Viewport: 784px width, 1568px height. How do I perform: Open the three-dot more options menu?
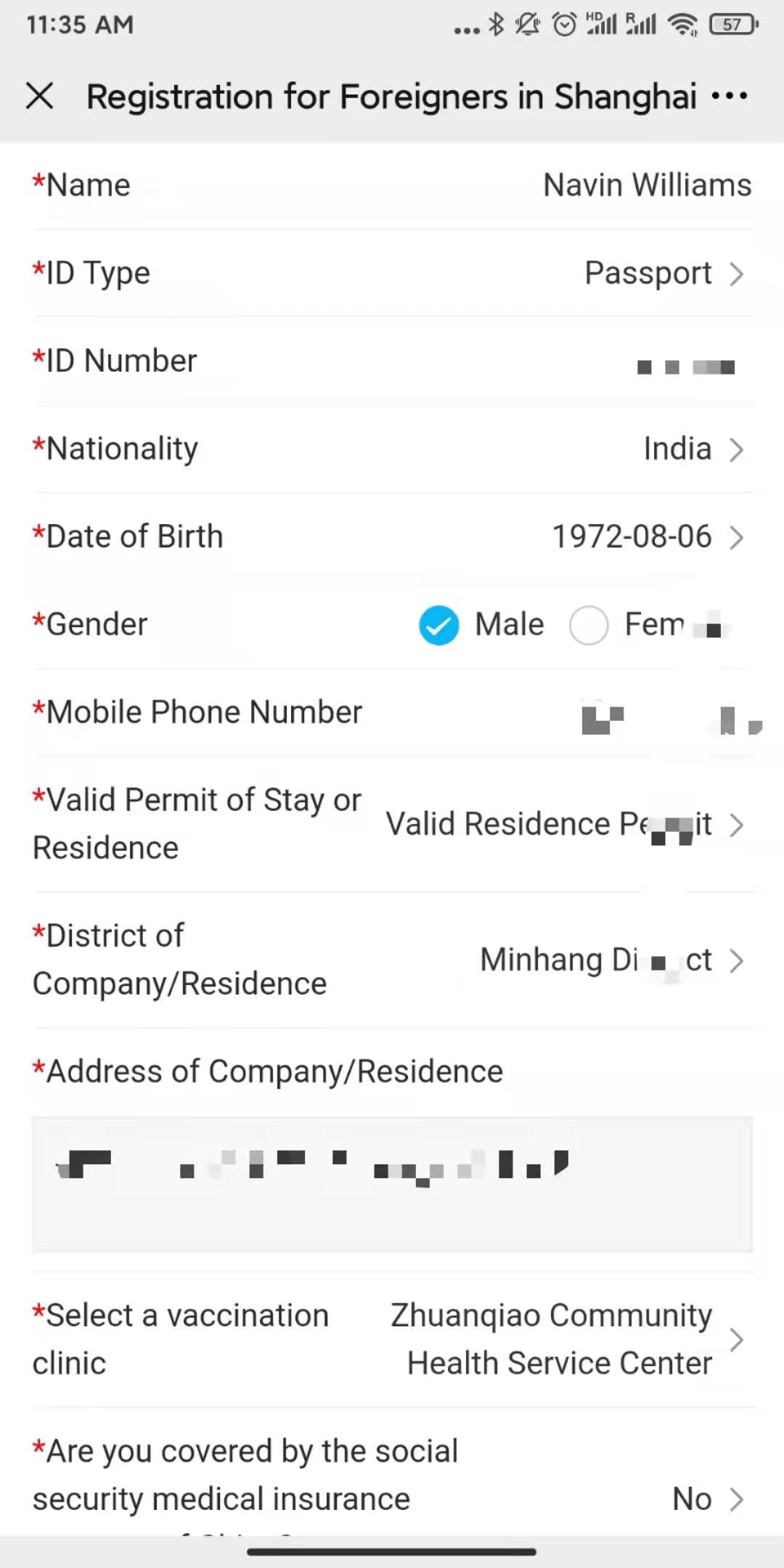(x=729, y=96)
